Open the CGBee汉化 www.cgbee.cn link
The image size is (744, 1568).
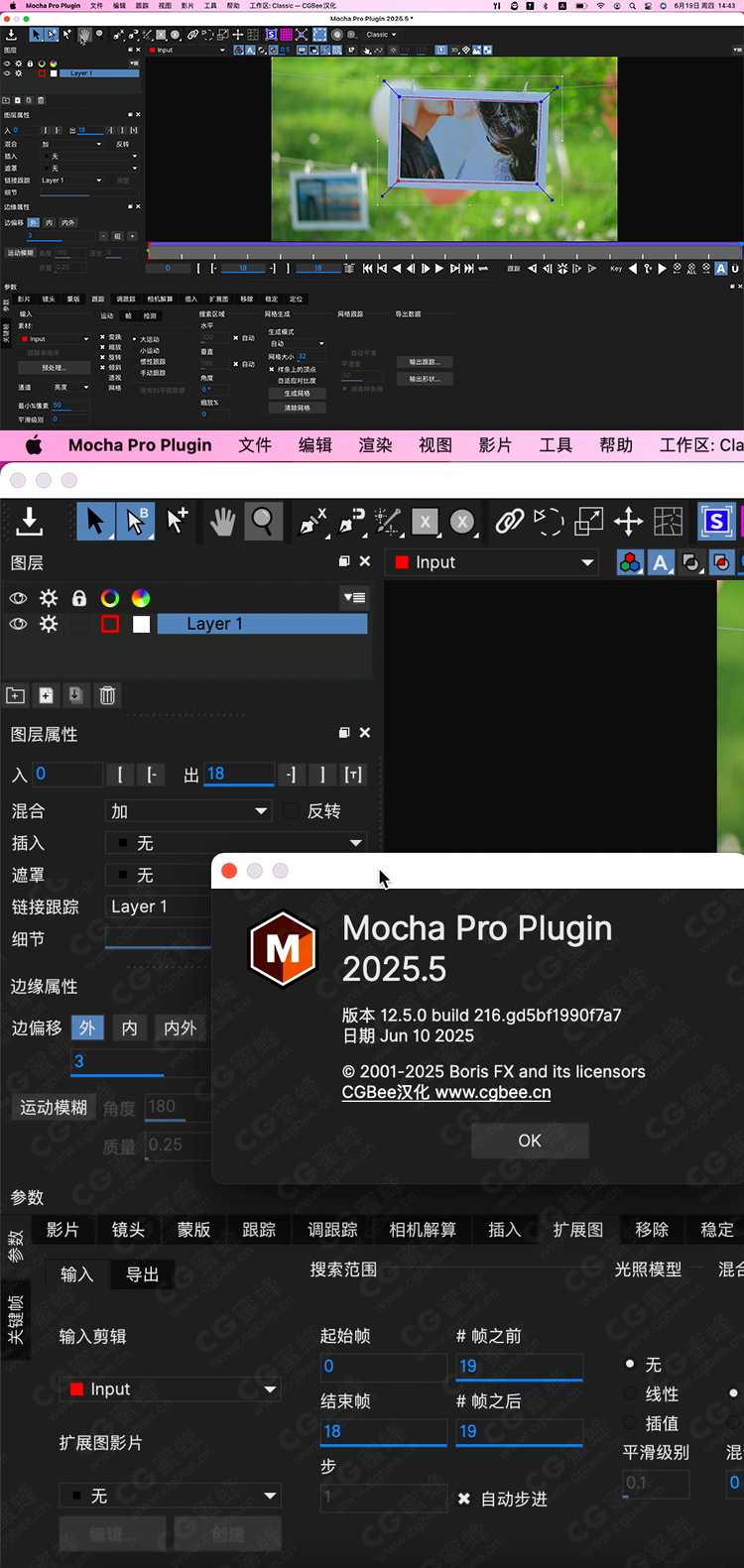(x=446, y=1092)
